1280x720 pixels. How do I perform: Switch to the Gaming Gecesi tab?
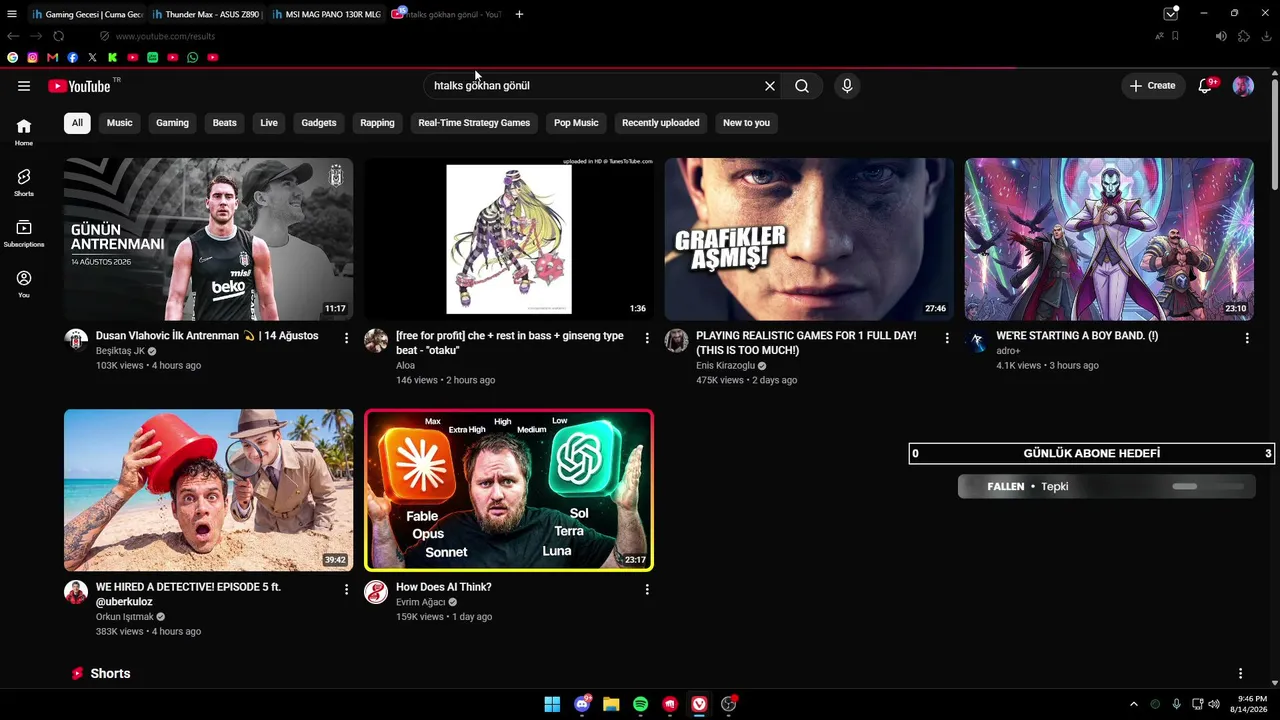tap(87, 14)
